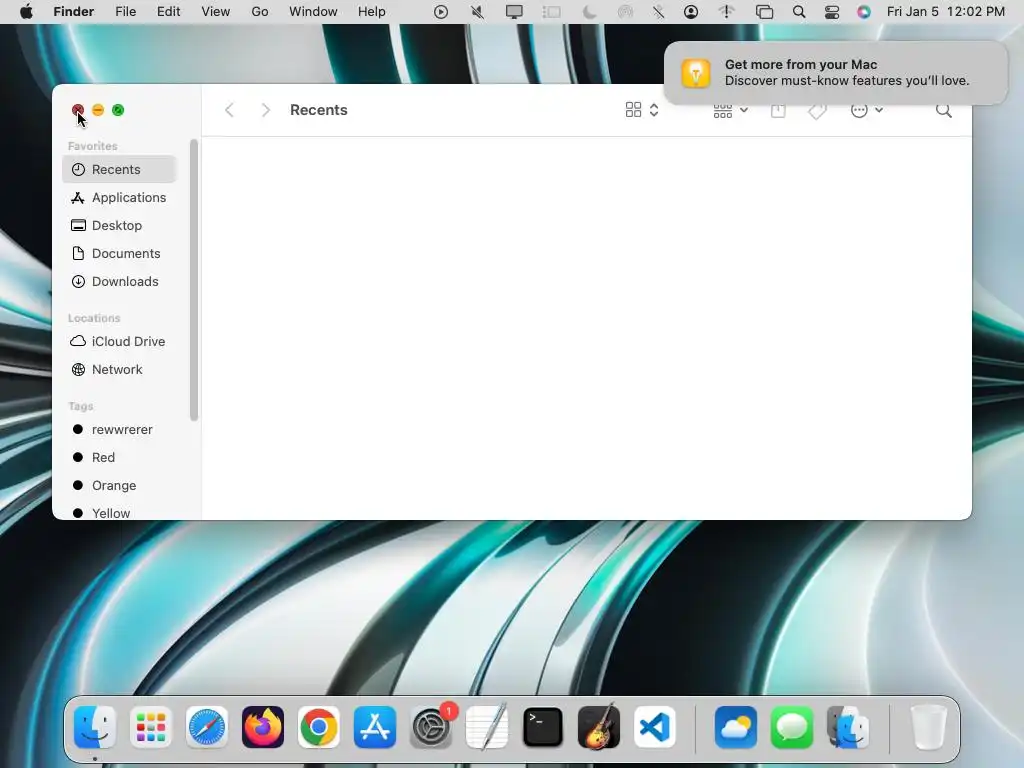Select the Yellow tag
Screen dimensions: 1024x768
click(x=120, y=513)
